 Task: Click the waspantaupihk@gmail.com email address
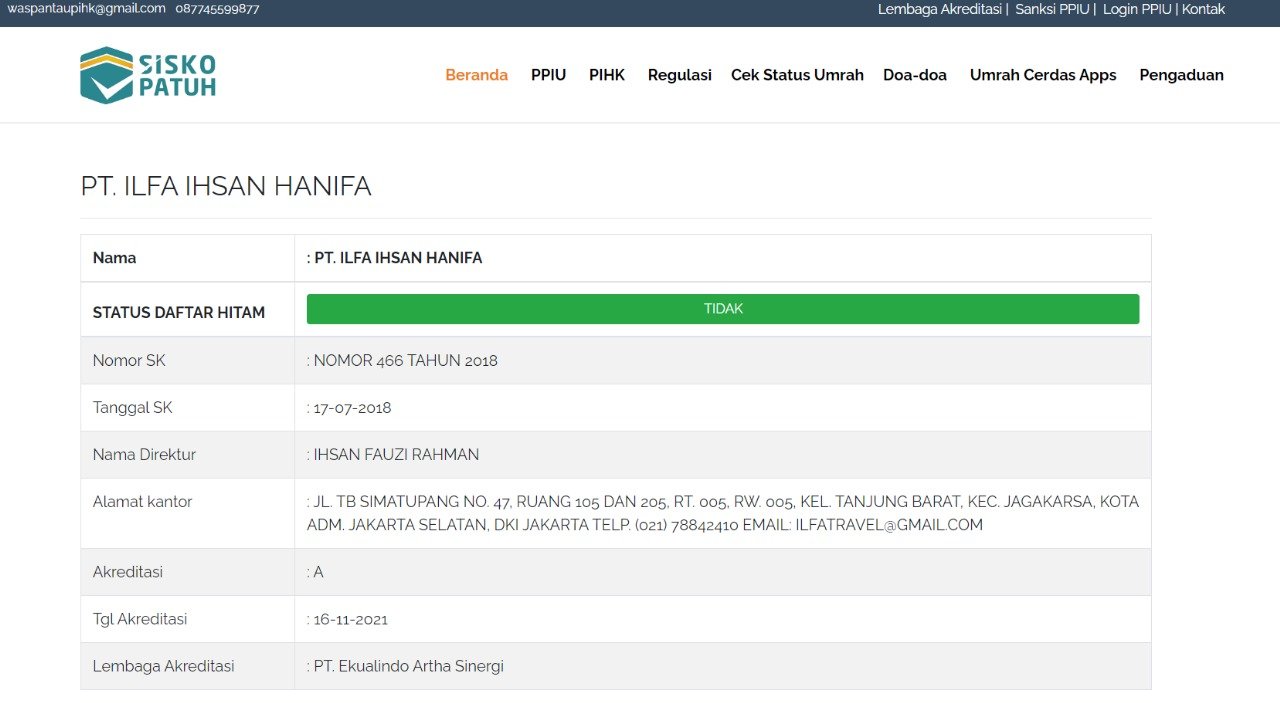(x=87, y=9)
